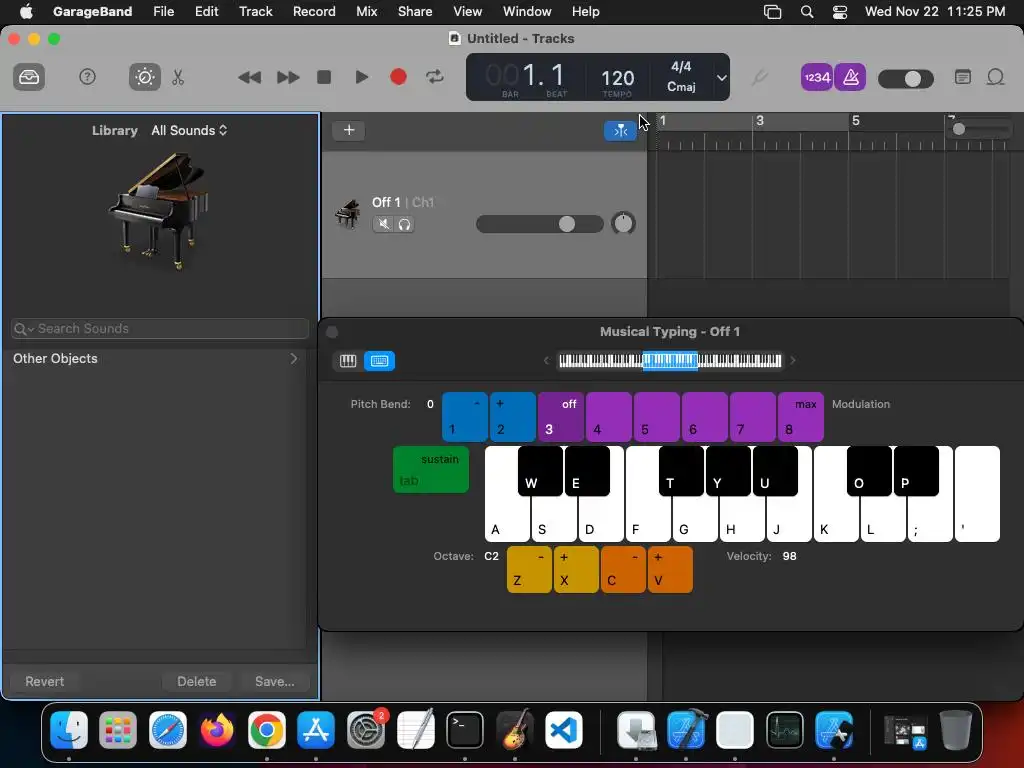Open Finder from the Dock
Viewport: 1024px width, 768px height.
pos(69,730)
